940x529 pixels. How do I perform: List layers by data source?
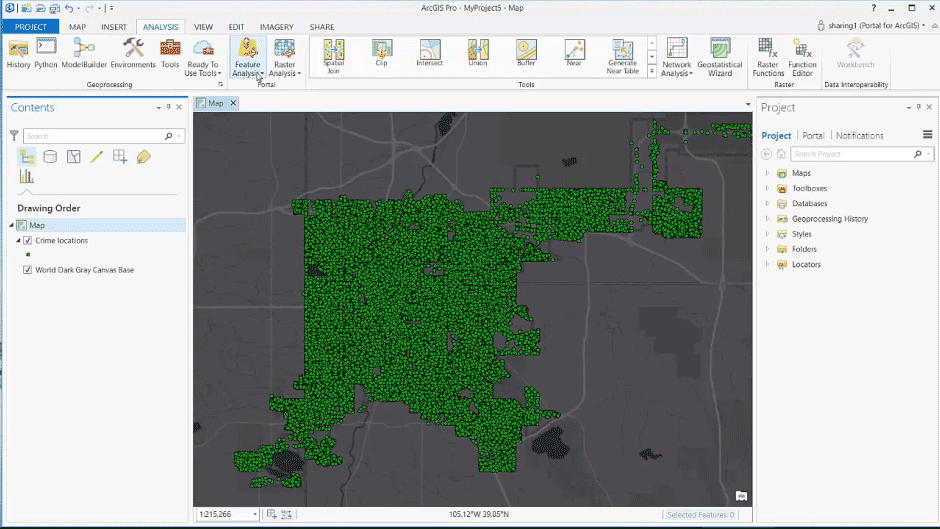(50, 157)
